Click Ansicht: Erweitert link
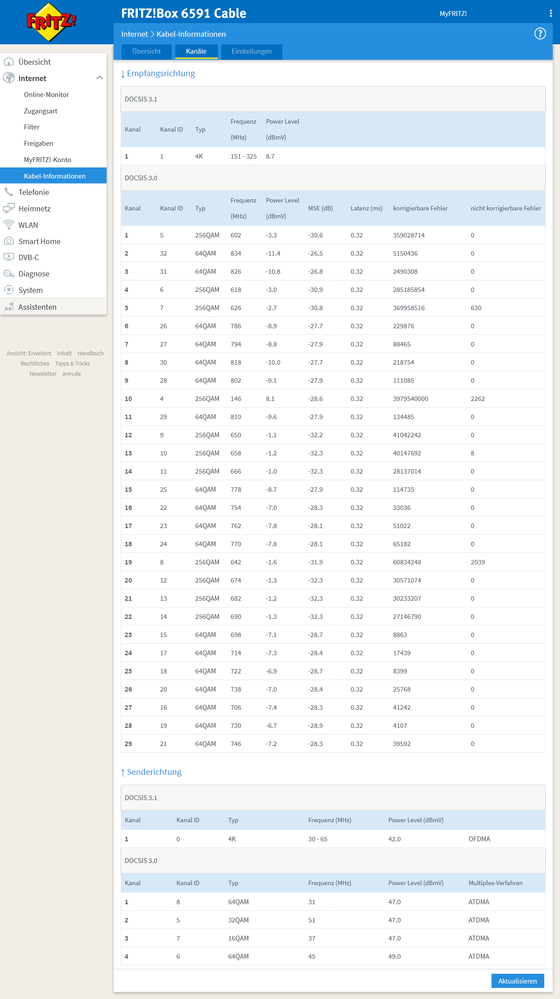 point(29,353)
